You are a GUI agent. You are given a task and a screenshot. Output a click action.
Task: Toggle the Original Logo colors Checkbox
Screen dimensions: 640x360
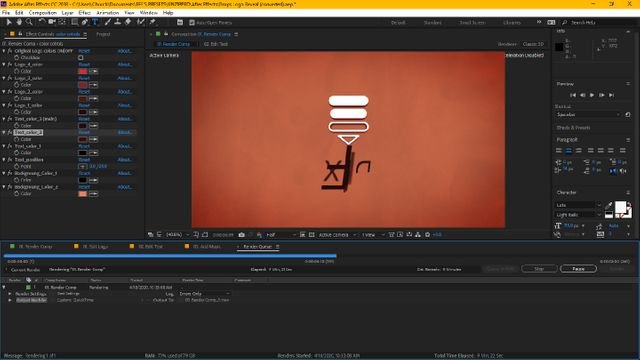[x=81, y=58]
